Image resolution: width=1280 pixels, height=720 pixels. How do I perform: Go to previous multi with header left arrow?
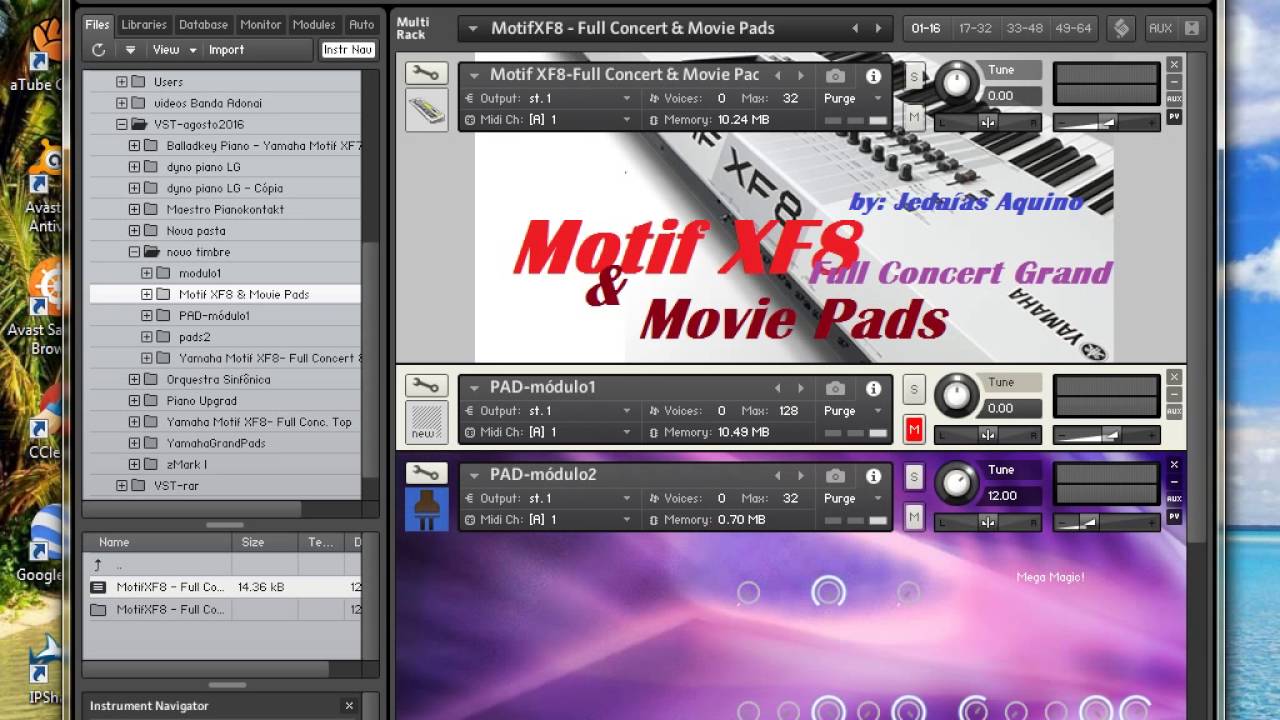pos(854,28)
